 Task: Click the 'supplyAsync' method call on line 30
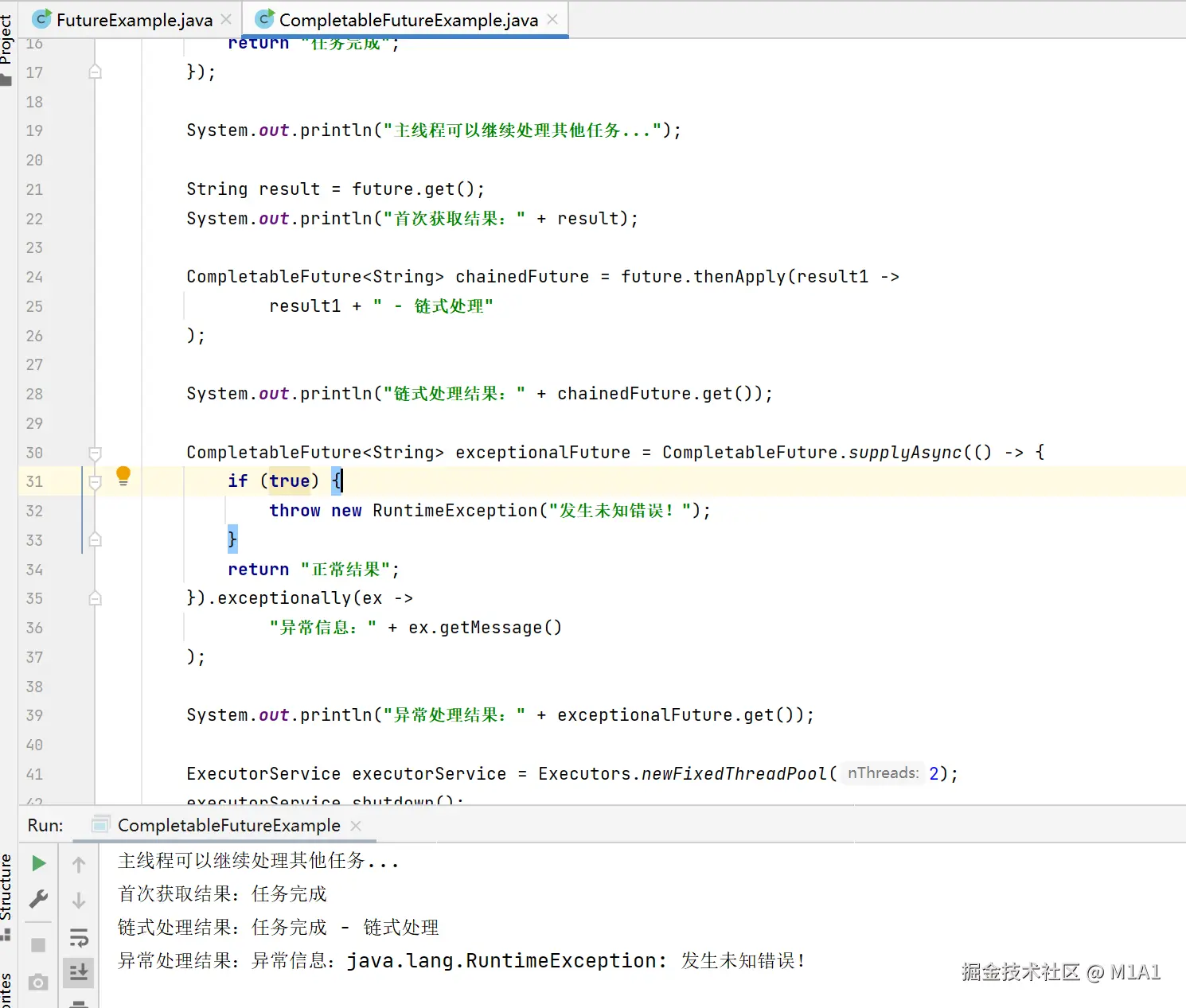905,453
